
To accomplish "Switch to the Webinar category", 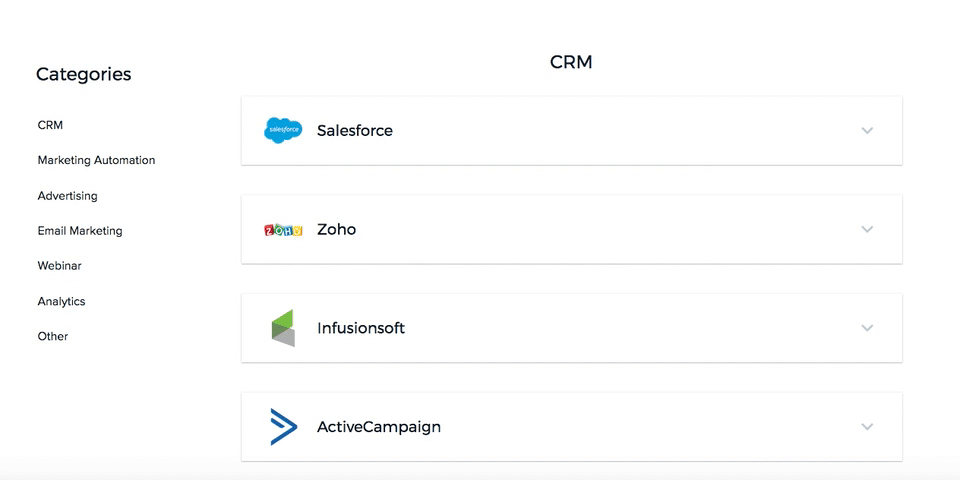I will coord(59,266).
